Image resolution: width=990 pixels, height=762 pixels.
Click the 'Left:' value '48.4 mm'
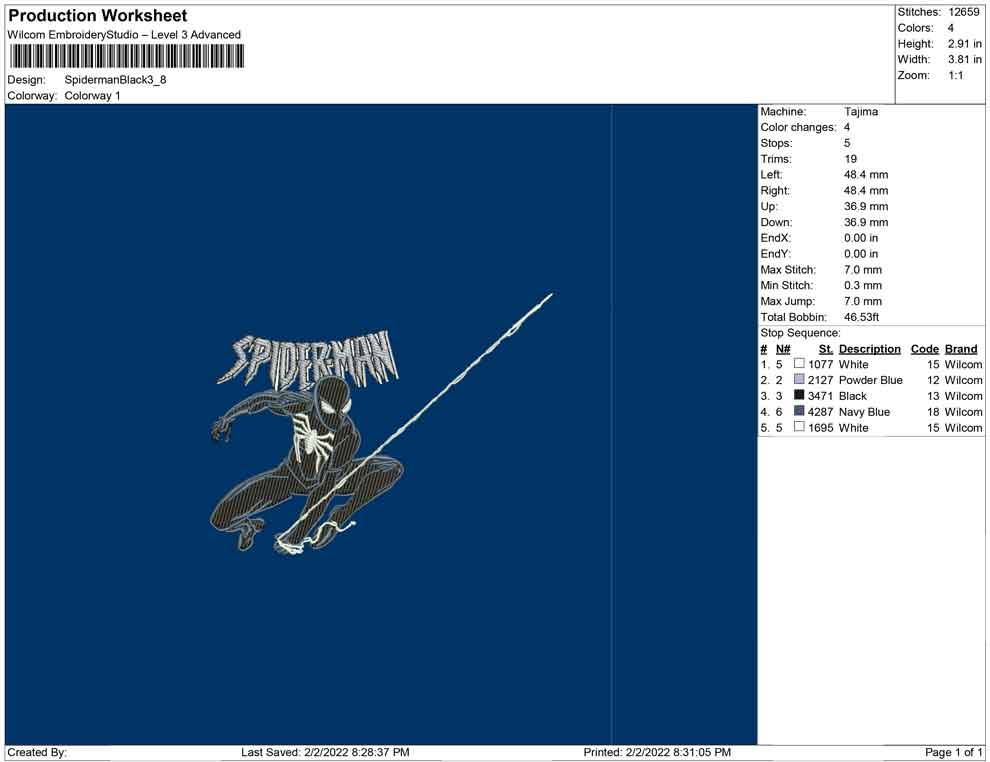866,175
